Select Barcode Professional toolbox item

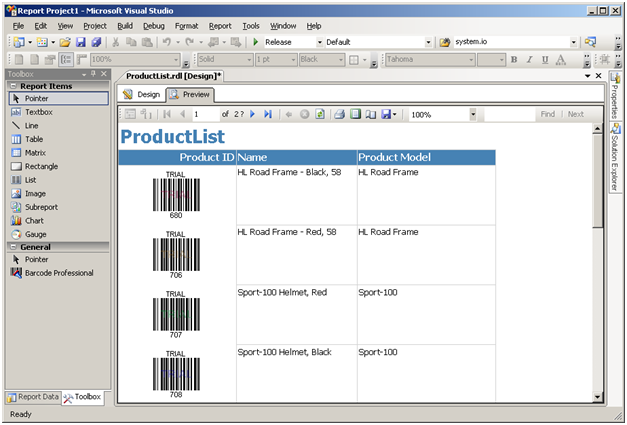(58, 273)
